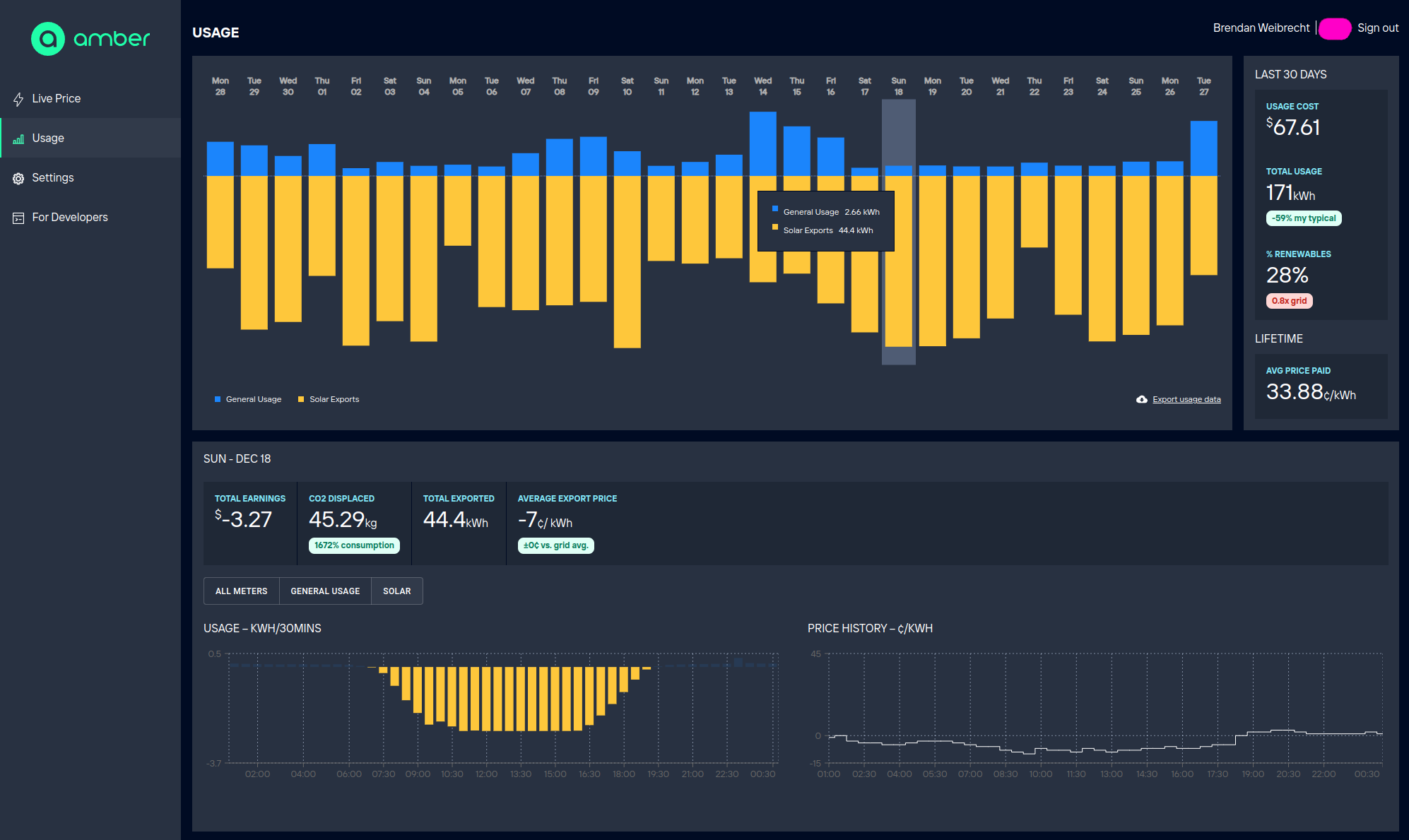Screen dimensions: 1409x840
Task: Click the For Developers icon
Action: (x=18, y=218)
